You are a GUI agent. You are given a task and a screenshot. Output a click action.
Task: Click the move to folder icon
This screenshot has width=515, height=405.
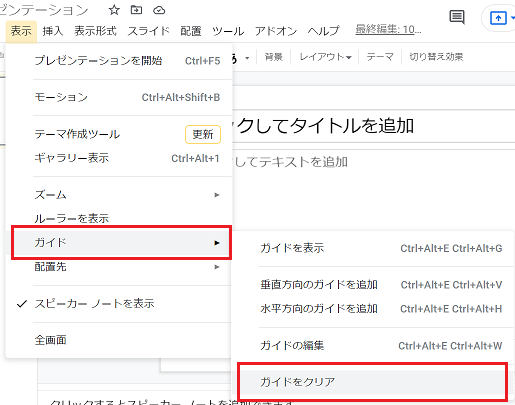[136, 10]
